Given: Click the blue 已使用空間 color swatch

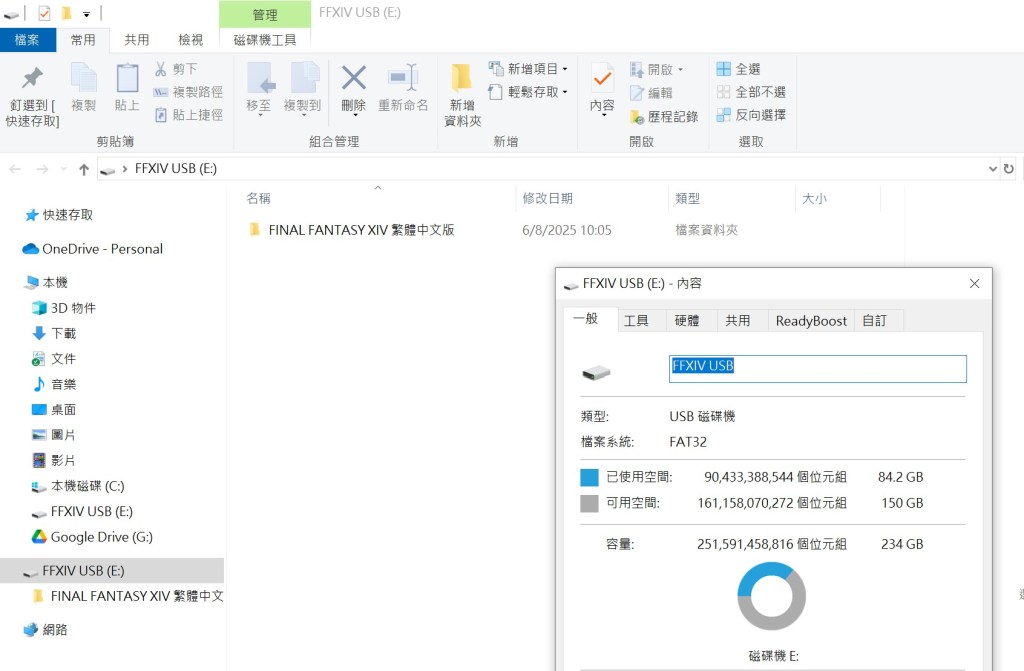Looking at the screenshot, I should click(x=589, y=478).
